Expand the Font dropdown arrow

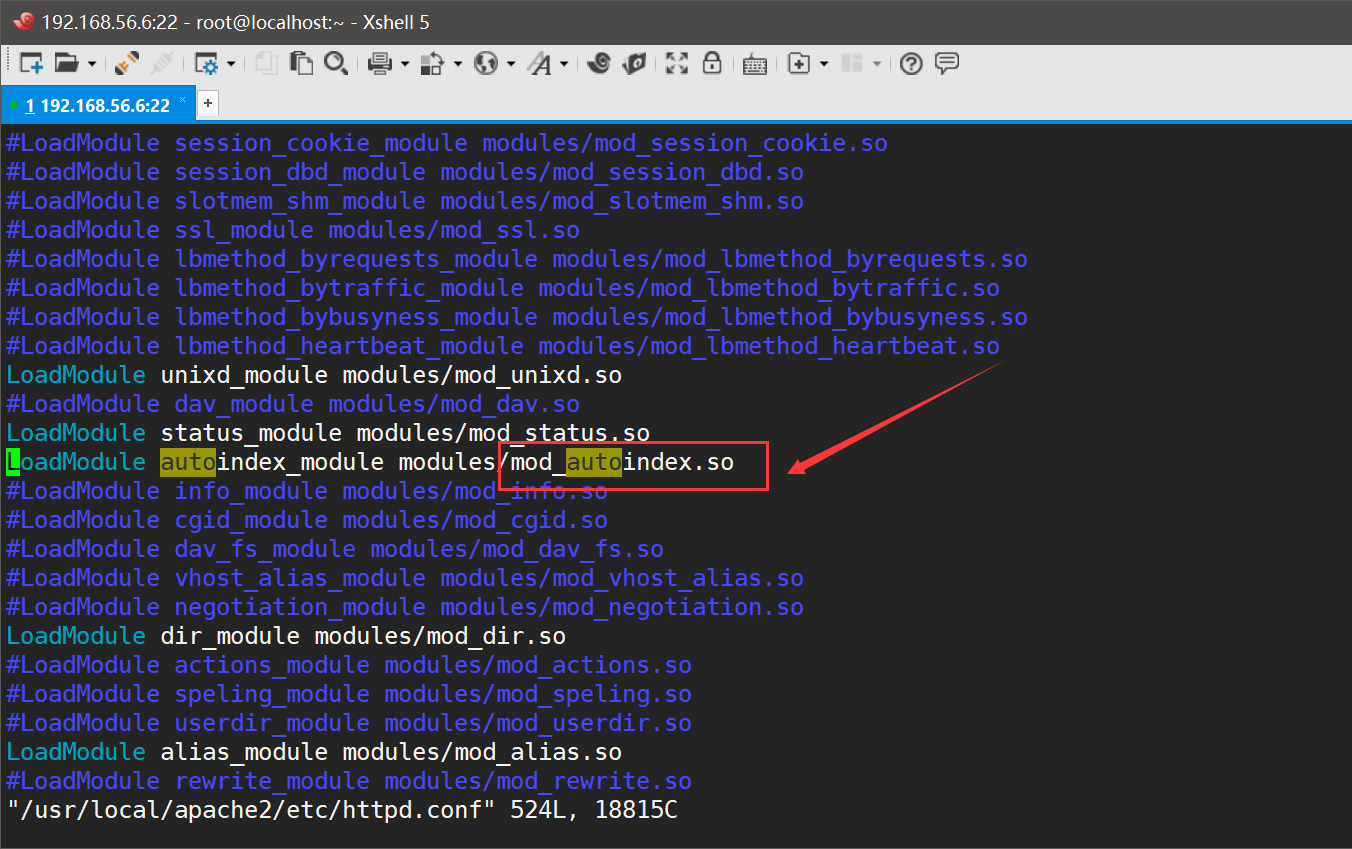point(564,64)
